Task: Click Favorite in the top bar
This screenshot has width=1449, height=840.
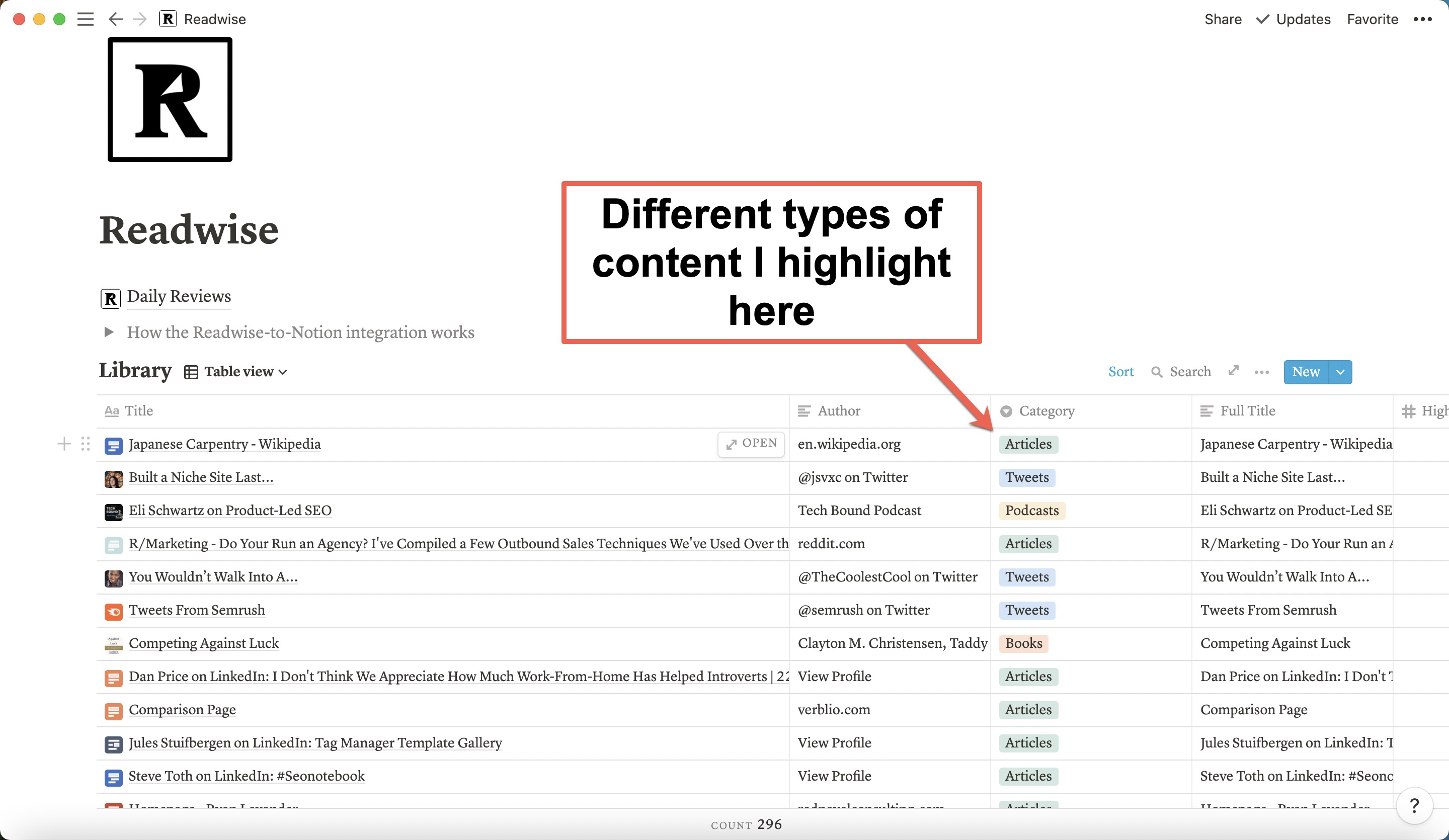Action: (1372, 19)
